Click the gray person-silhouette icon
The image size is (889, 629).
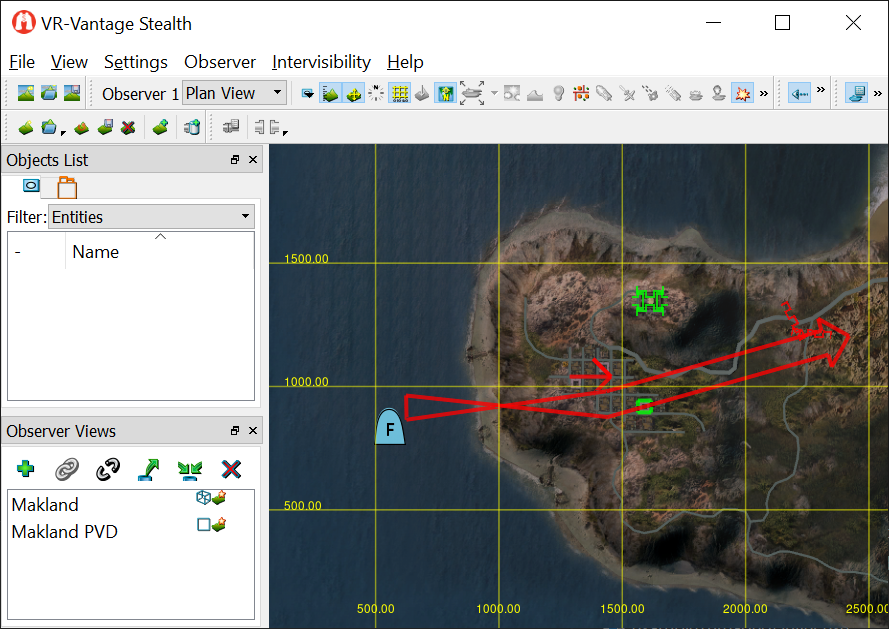[x=719, y=94]
